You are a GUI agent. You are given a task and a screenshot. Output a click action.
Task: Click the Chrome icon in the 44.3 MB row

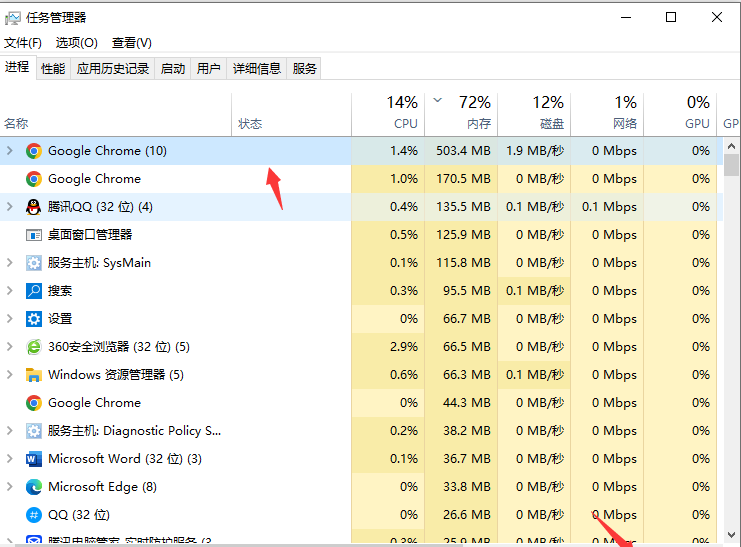34,402
